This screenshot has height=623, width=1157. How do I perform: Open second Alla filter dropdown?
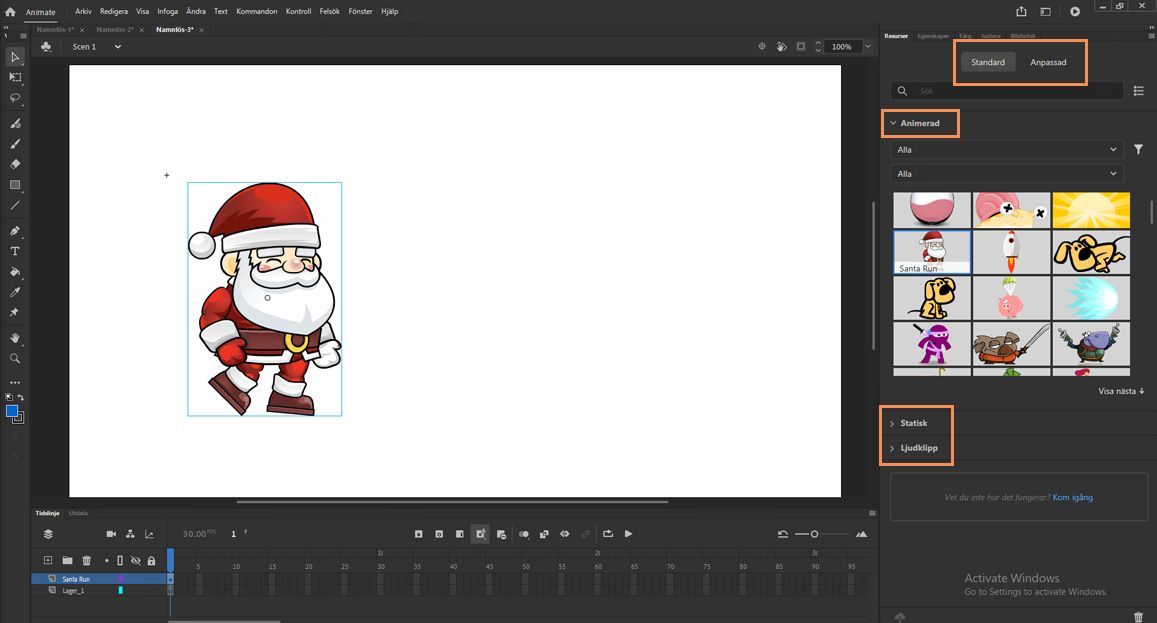click(x=1007, y=174)
